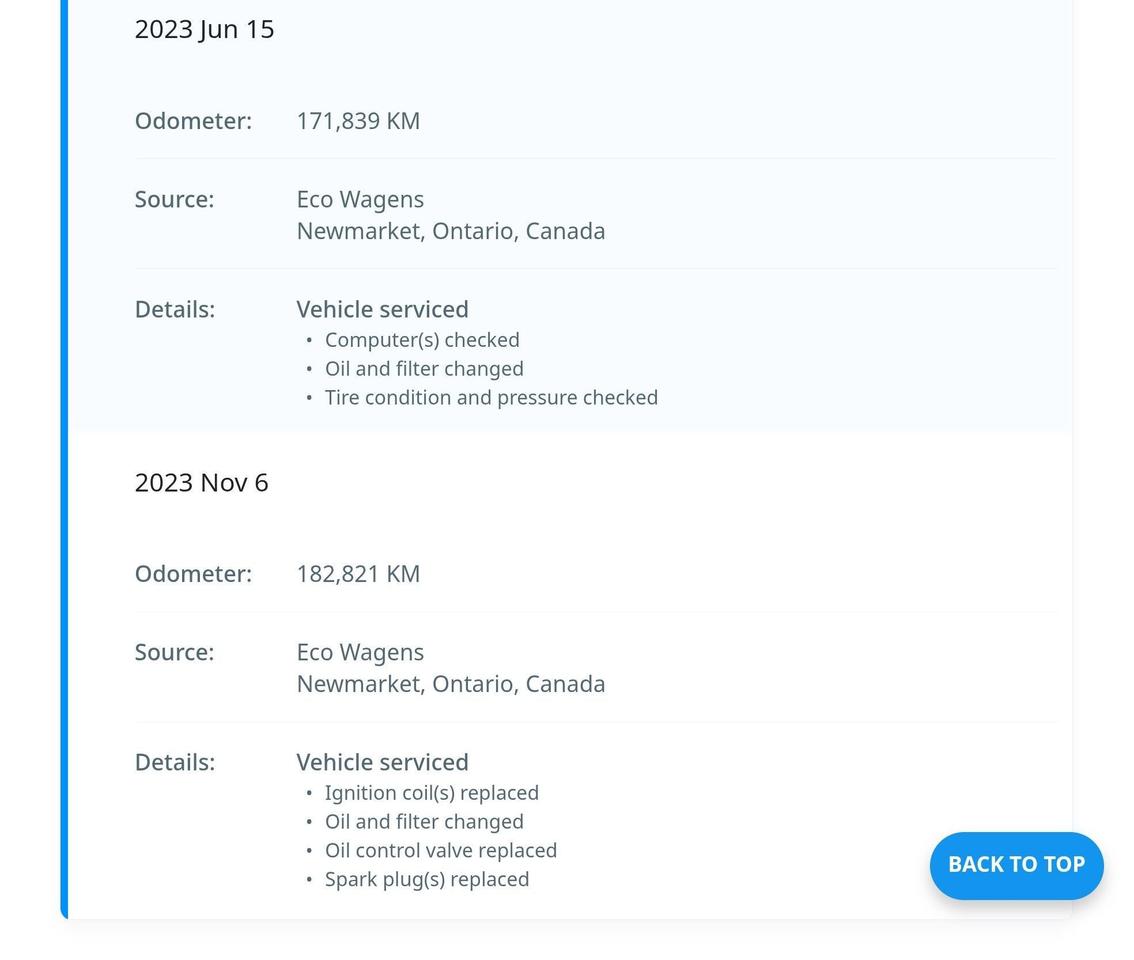Image resolution: width=1134 pixels, height=960 pixels.
Task: Select the 2023 Jun 15 record header
Action: [204, 29]
